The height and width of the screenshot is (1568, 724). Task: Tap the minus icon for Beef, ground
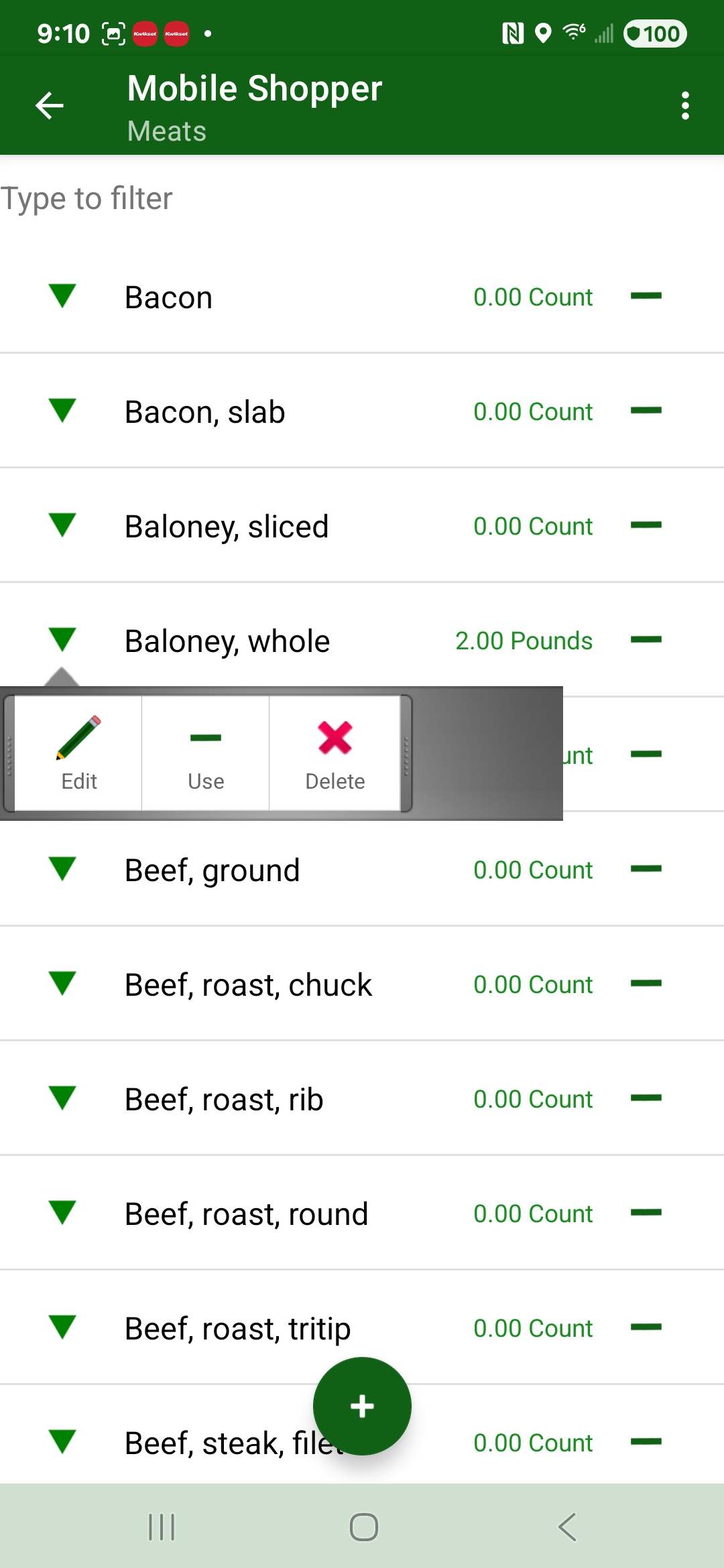tap(646, 869)
